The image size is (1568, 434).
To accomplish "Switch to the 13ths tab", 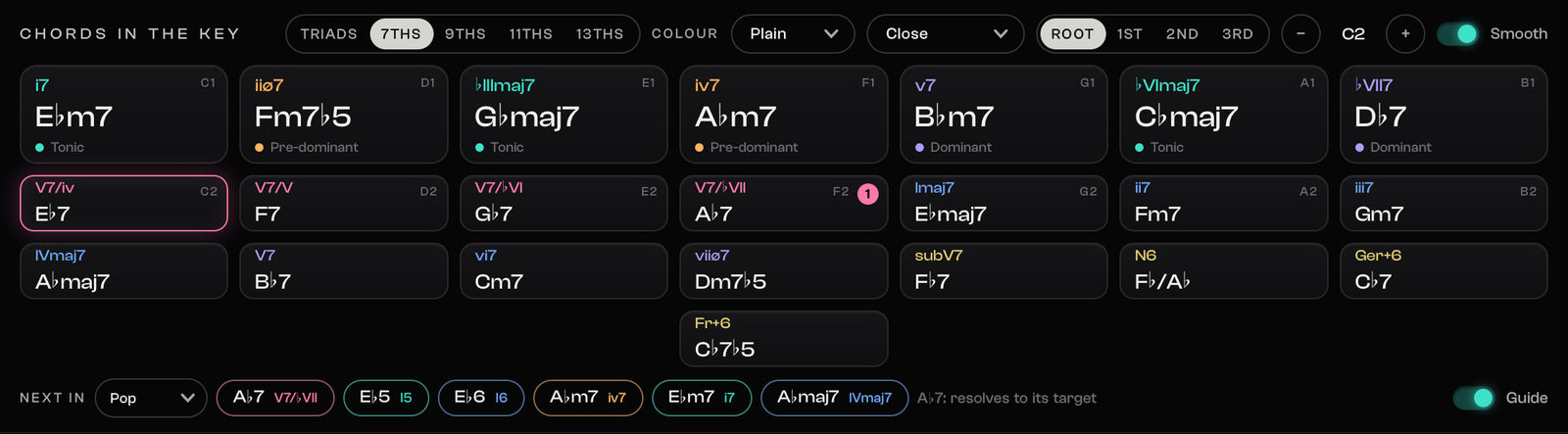I will [600, 33].
